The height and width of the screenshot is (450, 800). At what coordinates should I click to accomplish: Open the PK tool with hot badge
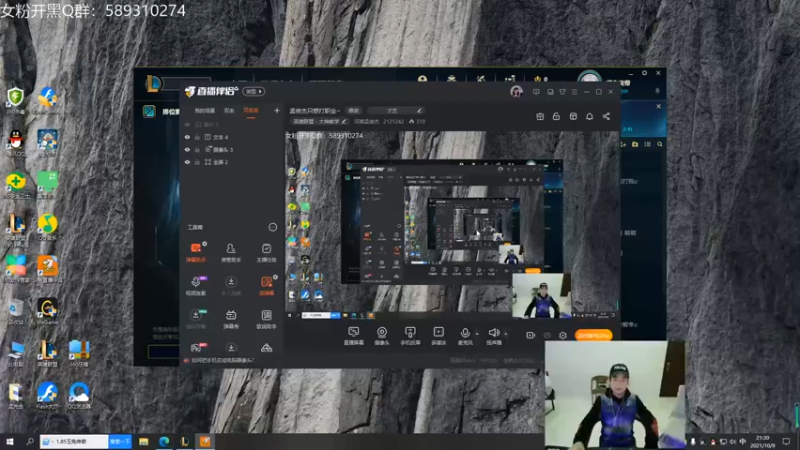(x=196, y=348)
